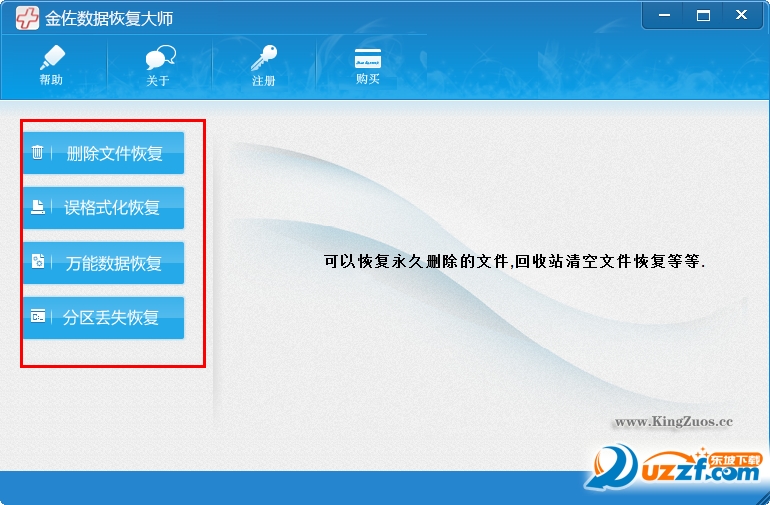The image size is (770, 505).
Task: Select the 关于 toolbar label
Action: click(158, 81)
